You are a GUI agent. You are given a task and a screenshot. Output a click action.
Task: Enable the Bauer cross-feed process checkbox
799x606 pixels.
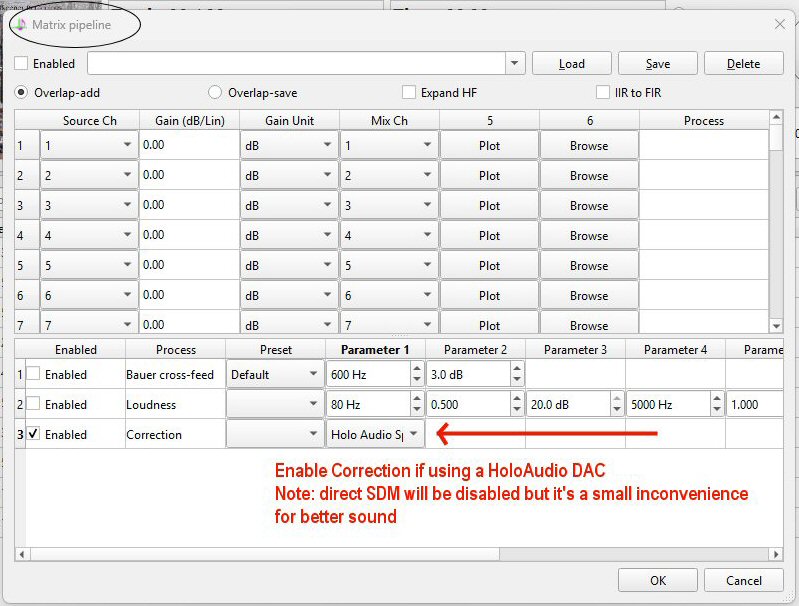point(34,375)
